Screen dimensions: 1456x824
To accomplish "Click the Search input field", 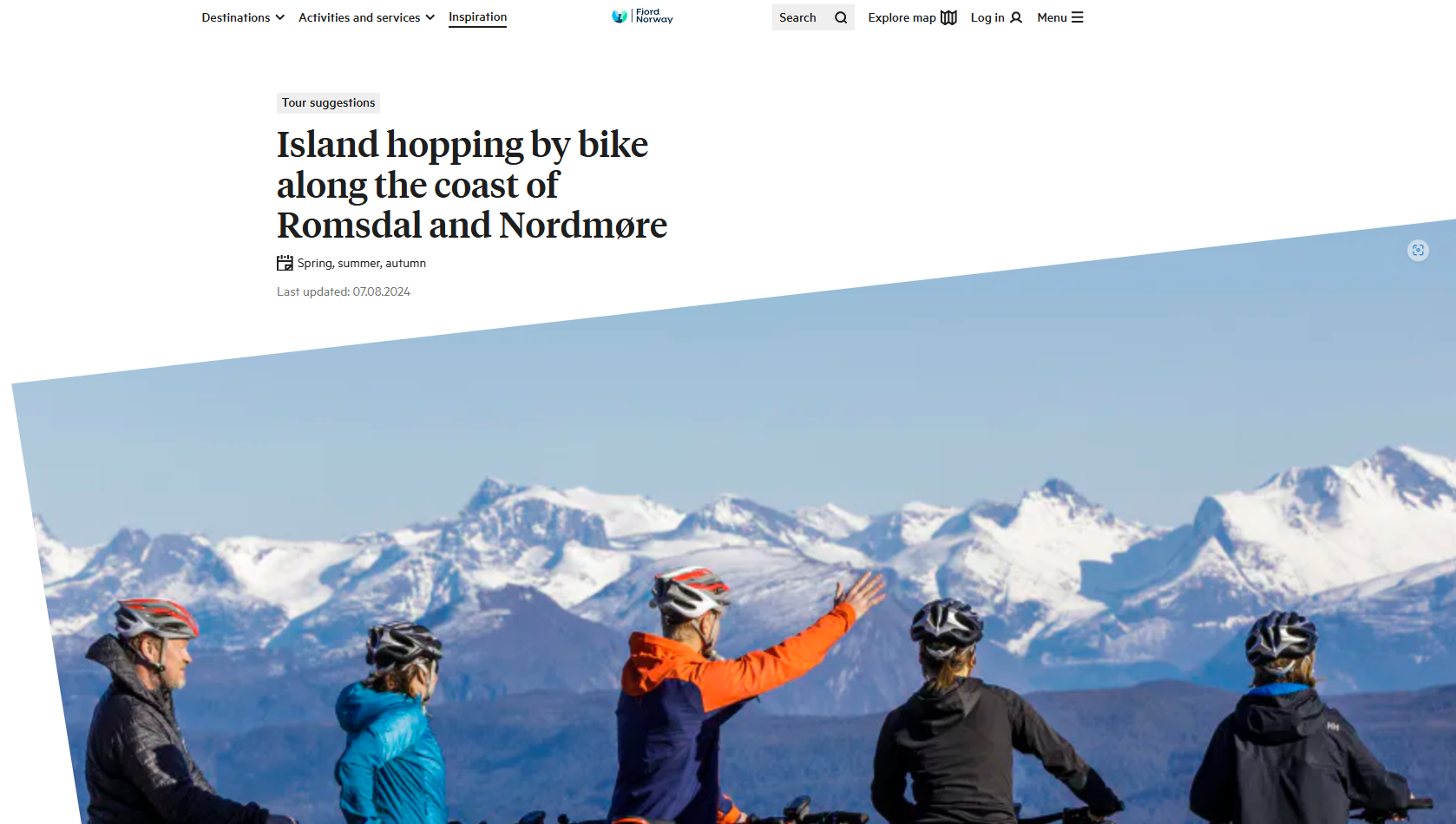I will tap(813, 17).
